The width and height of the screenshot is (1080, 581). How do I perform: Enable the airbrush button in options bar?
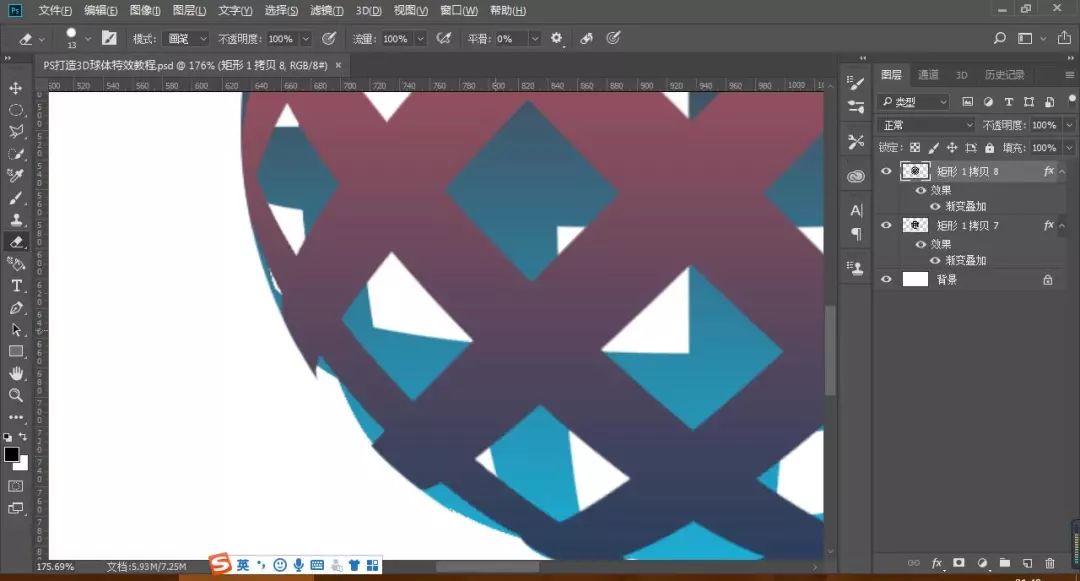point(443,38)
